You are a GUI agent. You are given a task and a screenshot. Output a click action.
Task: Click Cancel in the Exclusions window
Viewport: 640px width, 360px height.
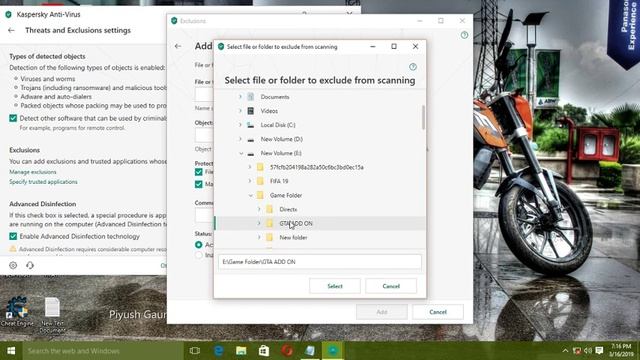(x=438, y=312)
